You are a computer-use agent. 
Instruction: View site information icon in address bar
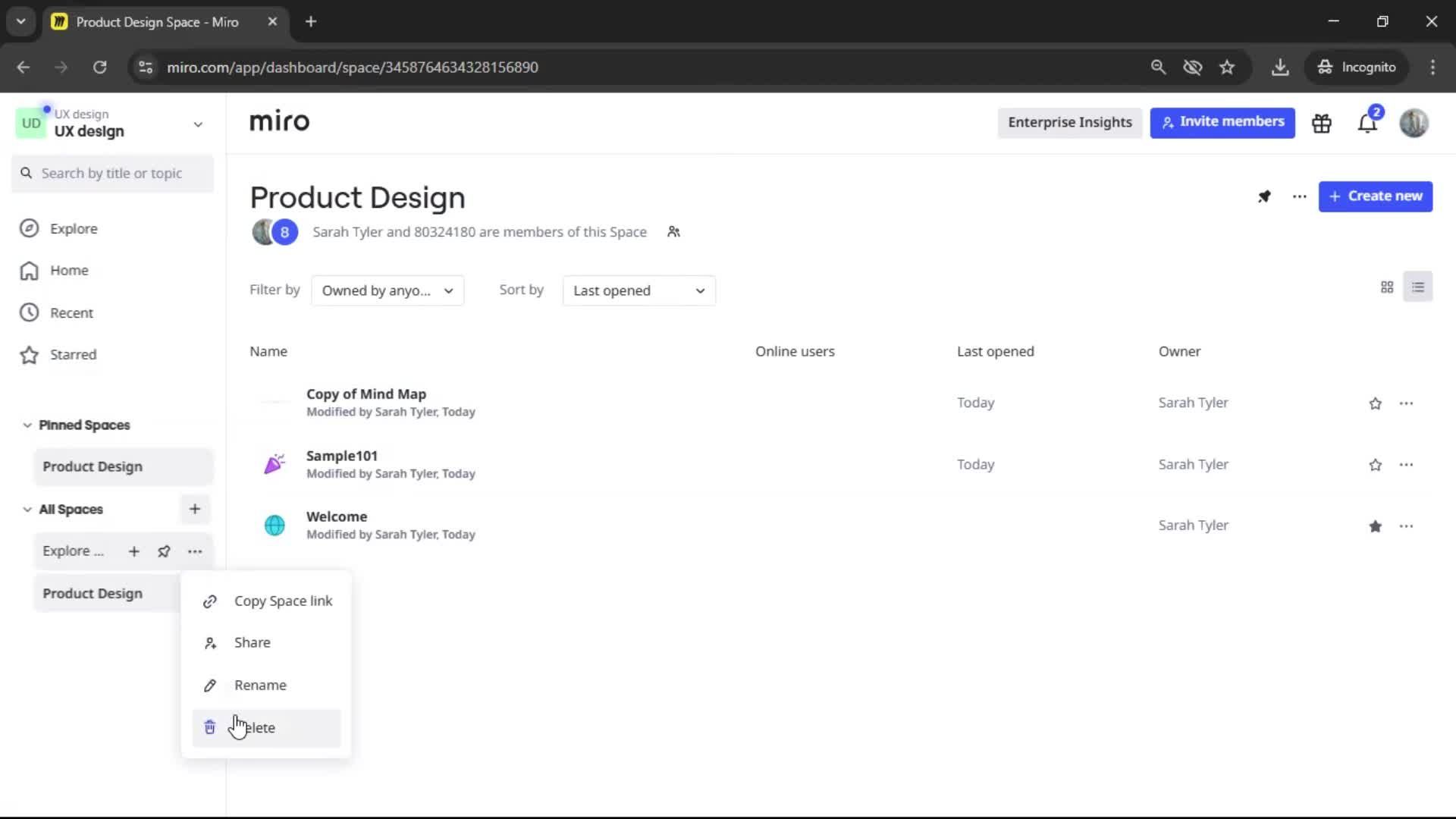(146, 67)
